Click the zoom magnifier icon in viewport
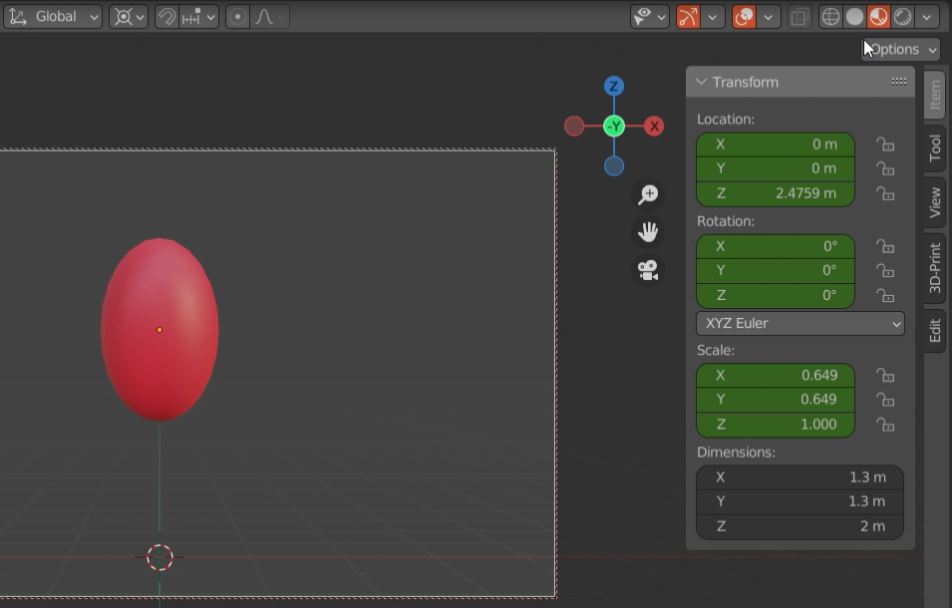952x608 pixels. click(x=648, y=194)
